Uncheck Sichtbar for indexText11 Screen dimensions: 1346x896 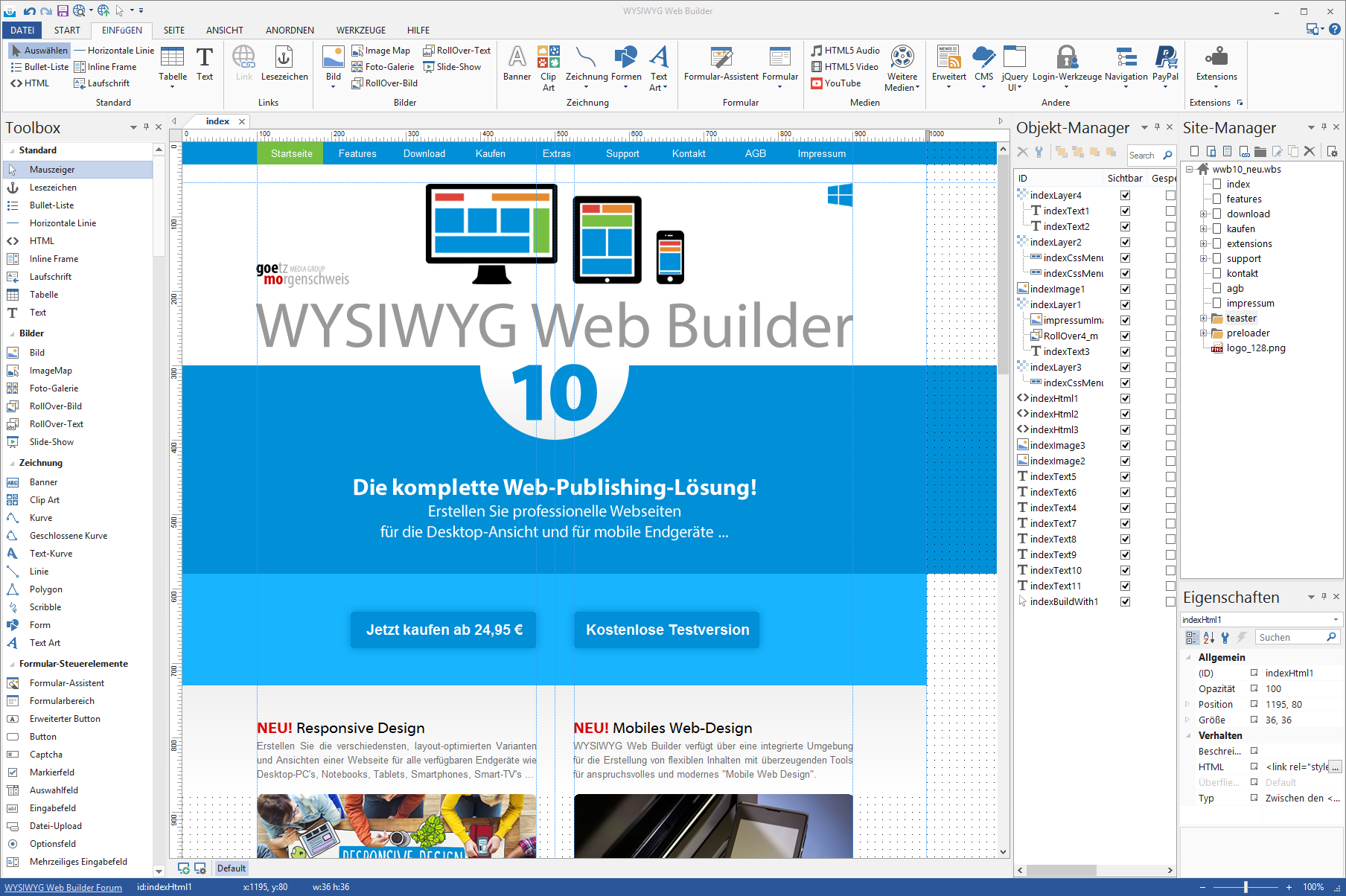(x=1125, y=586)
